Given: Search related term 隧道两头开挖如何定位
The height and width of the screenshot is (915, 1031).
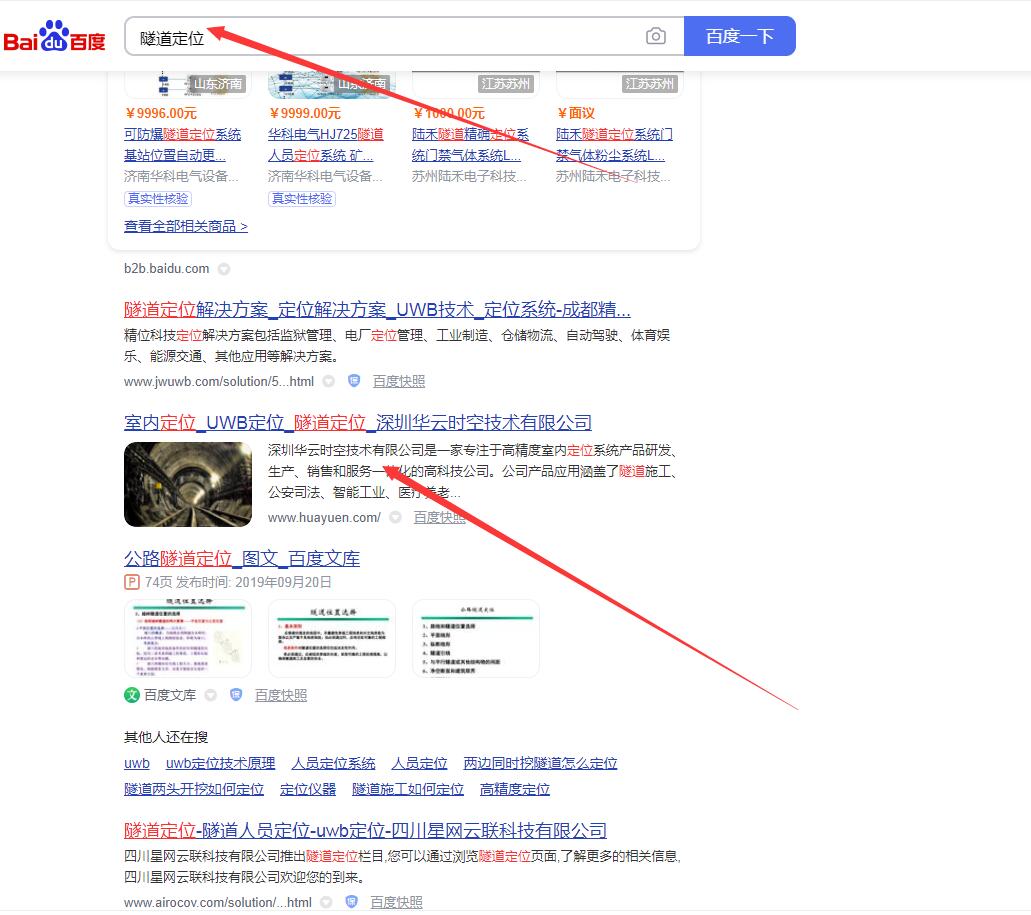Looking at the screenshot, I should click(194, 789).
